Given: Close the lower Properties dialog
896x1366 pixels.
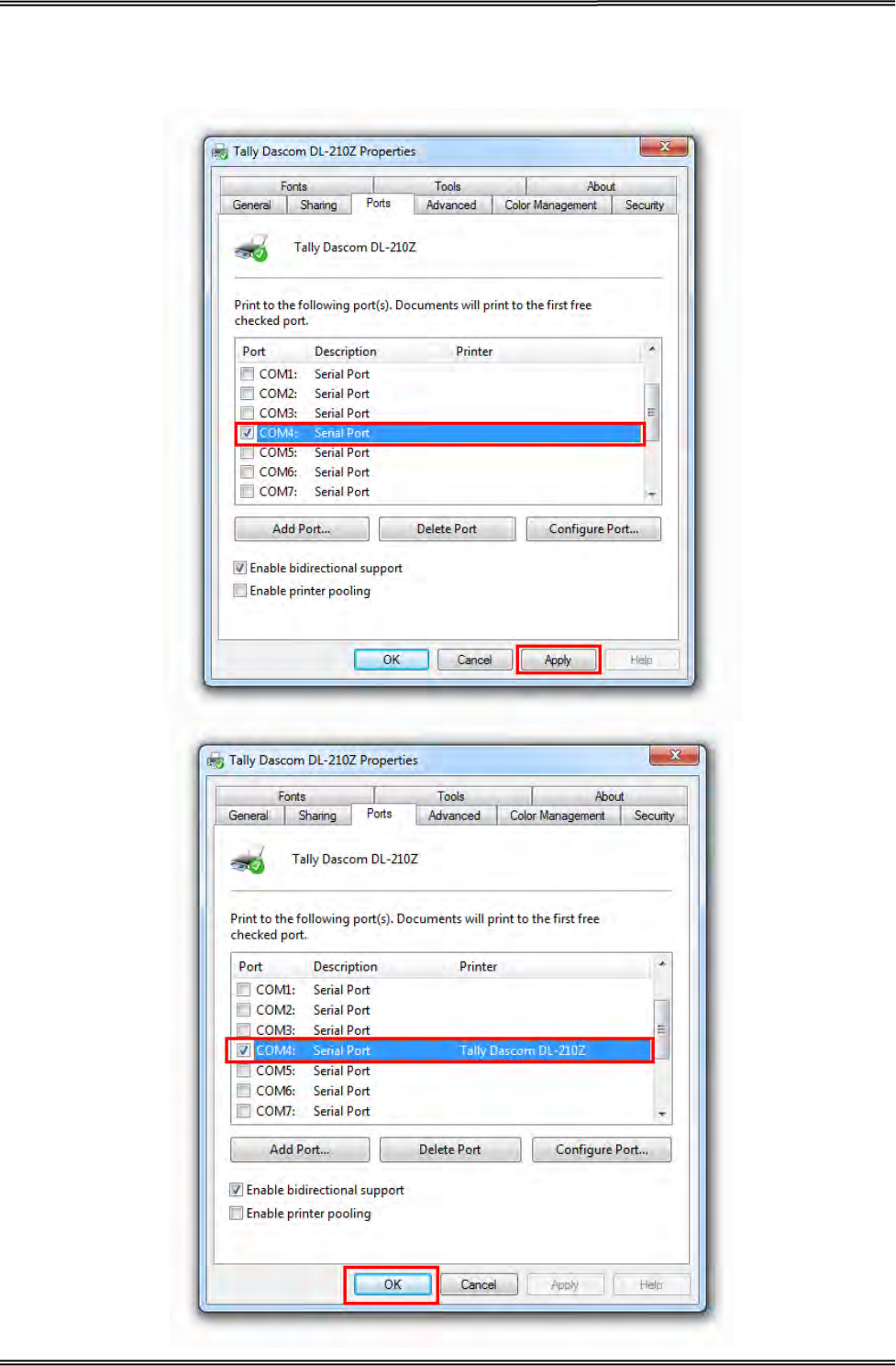Looking at the screenshot, I should tap(675, 755).
